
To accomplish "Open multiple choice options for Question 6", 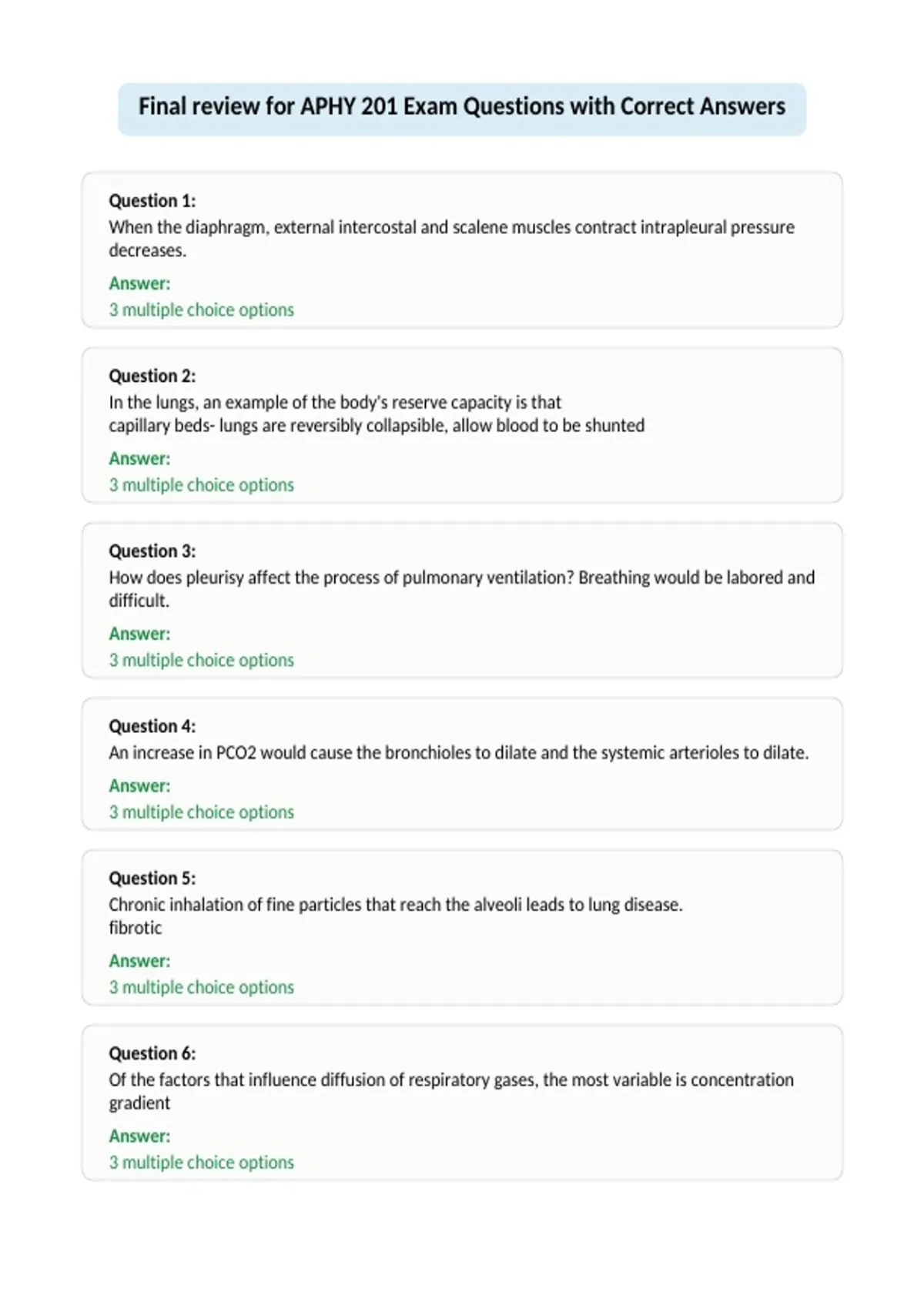I will [x=201, y=1163].
